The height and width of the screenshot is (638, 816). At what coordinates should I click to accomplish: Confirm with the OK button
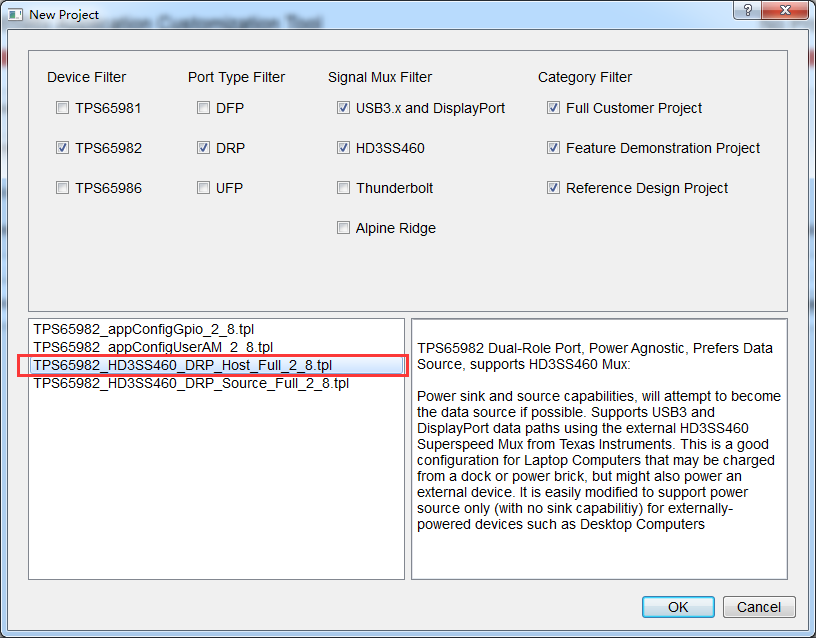(678, 607)
